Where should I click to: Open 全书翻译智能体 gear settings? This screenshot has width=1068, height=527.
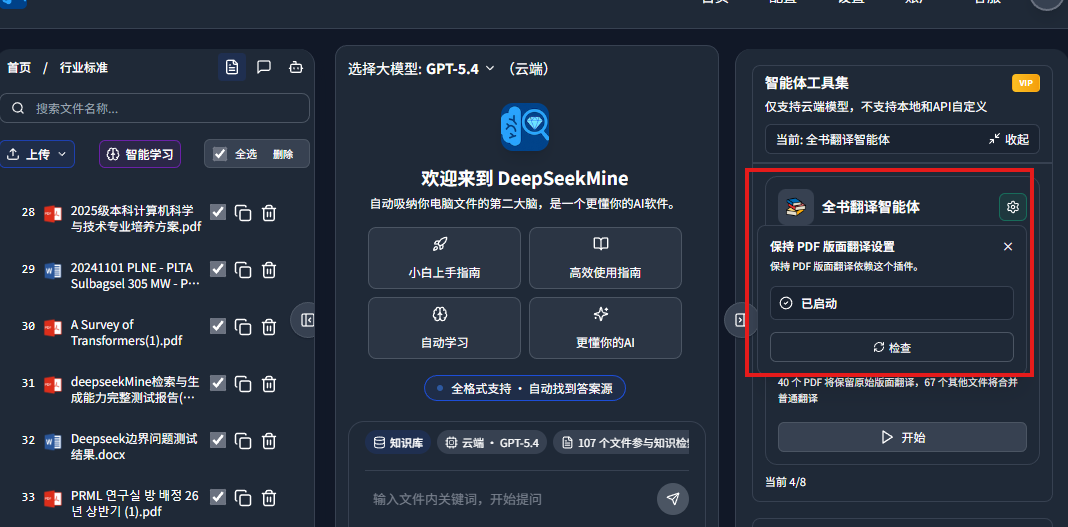[x=1013, y=207]
